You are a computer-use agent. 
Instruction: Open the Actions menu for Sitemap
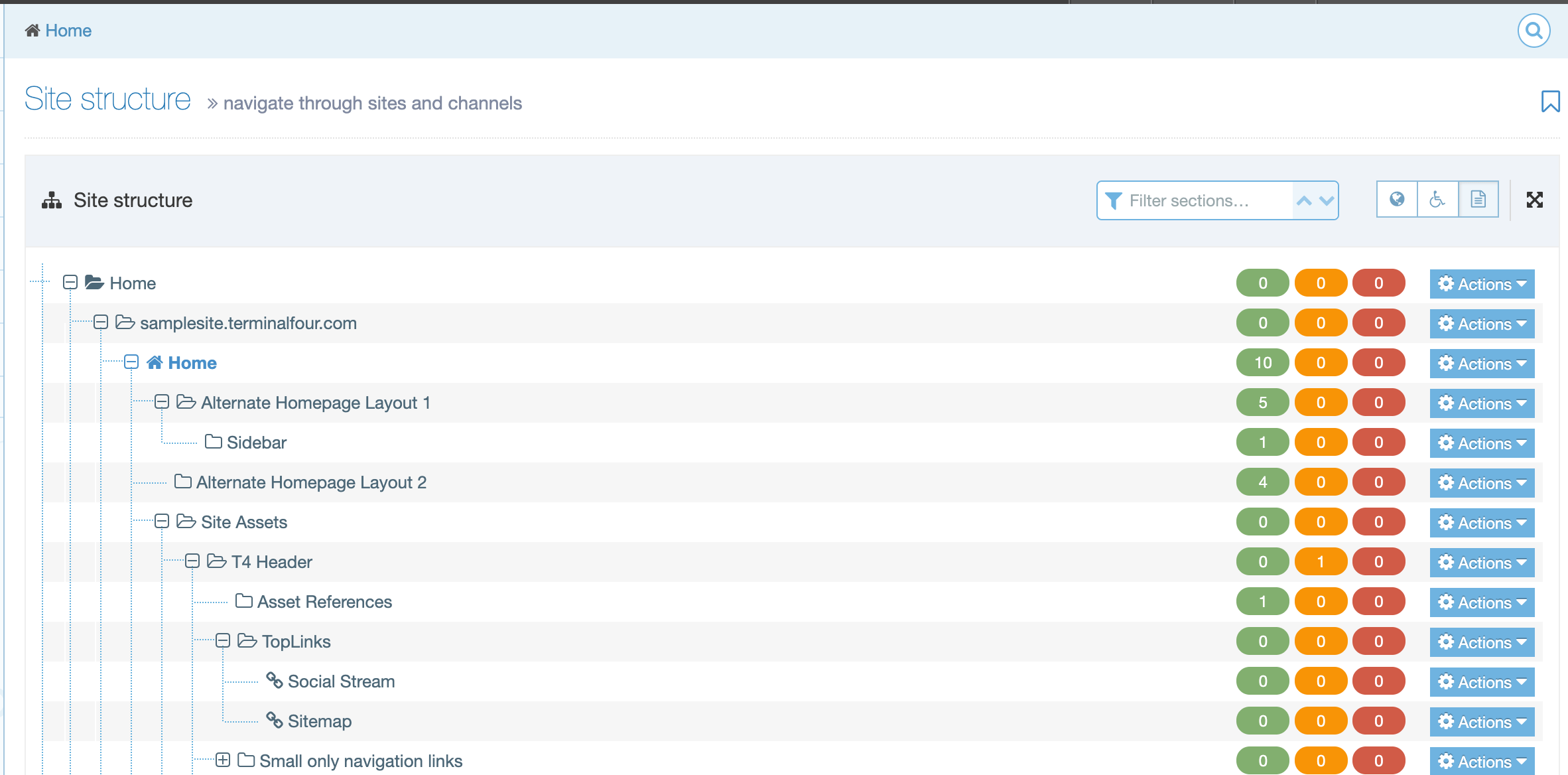point(1482,722)
